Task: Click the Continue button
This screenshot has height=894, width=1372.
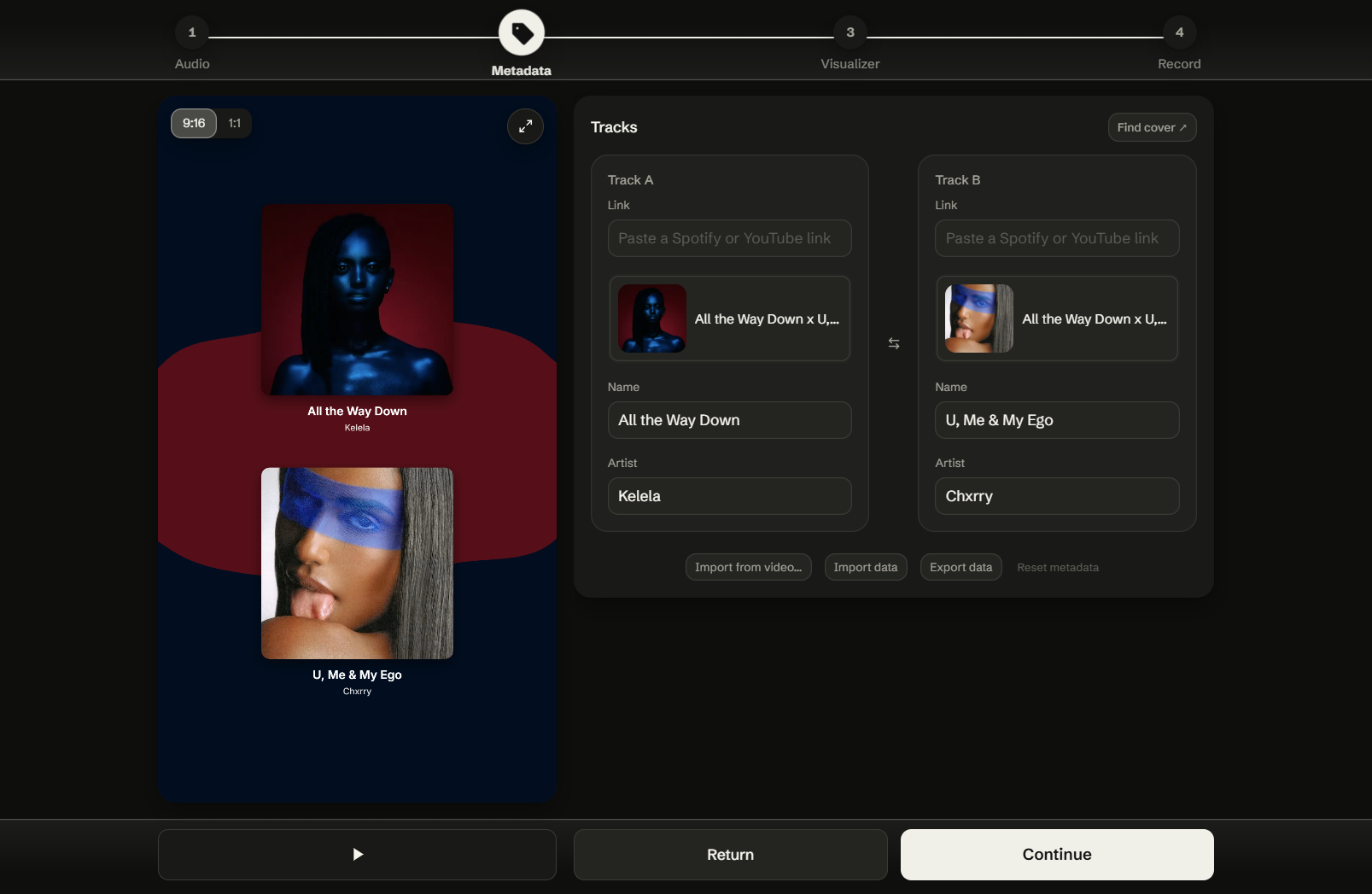Action: (x=1057, y=854)
